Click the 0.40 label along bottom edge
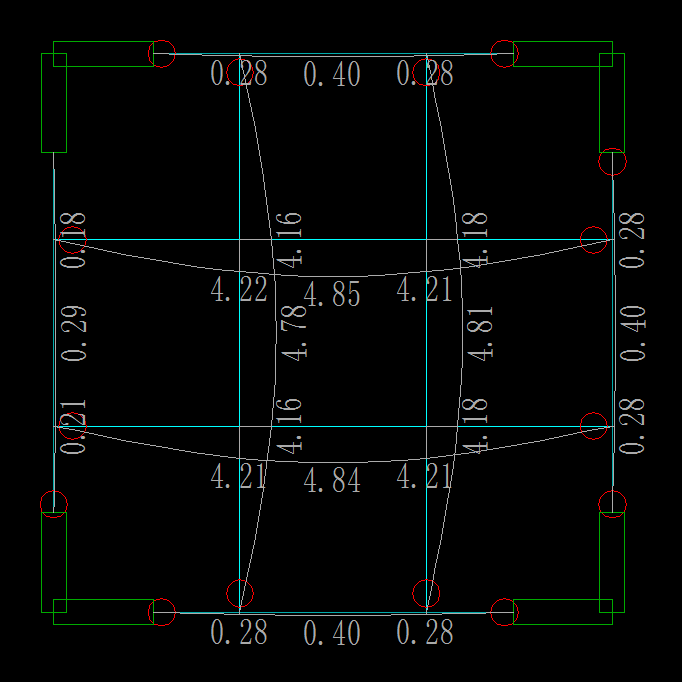The width and height of the screenshot is (682, 682). click(332, 632)
